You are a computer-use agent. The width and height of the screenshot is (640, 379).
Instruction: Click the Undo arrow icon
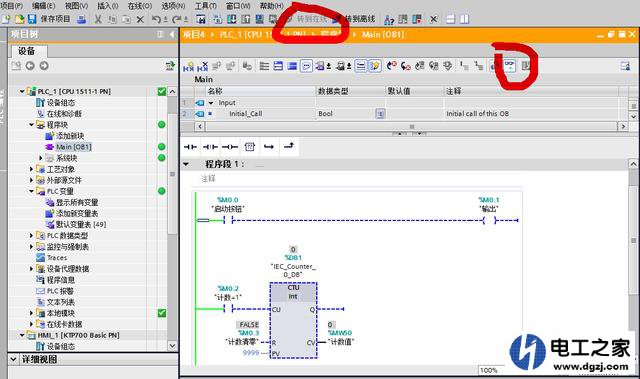156,19
